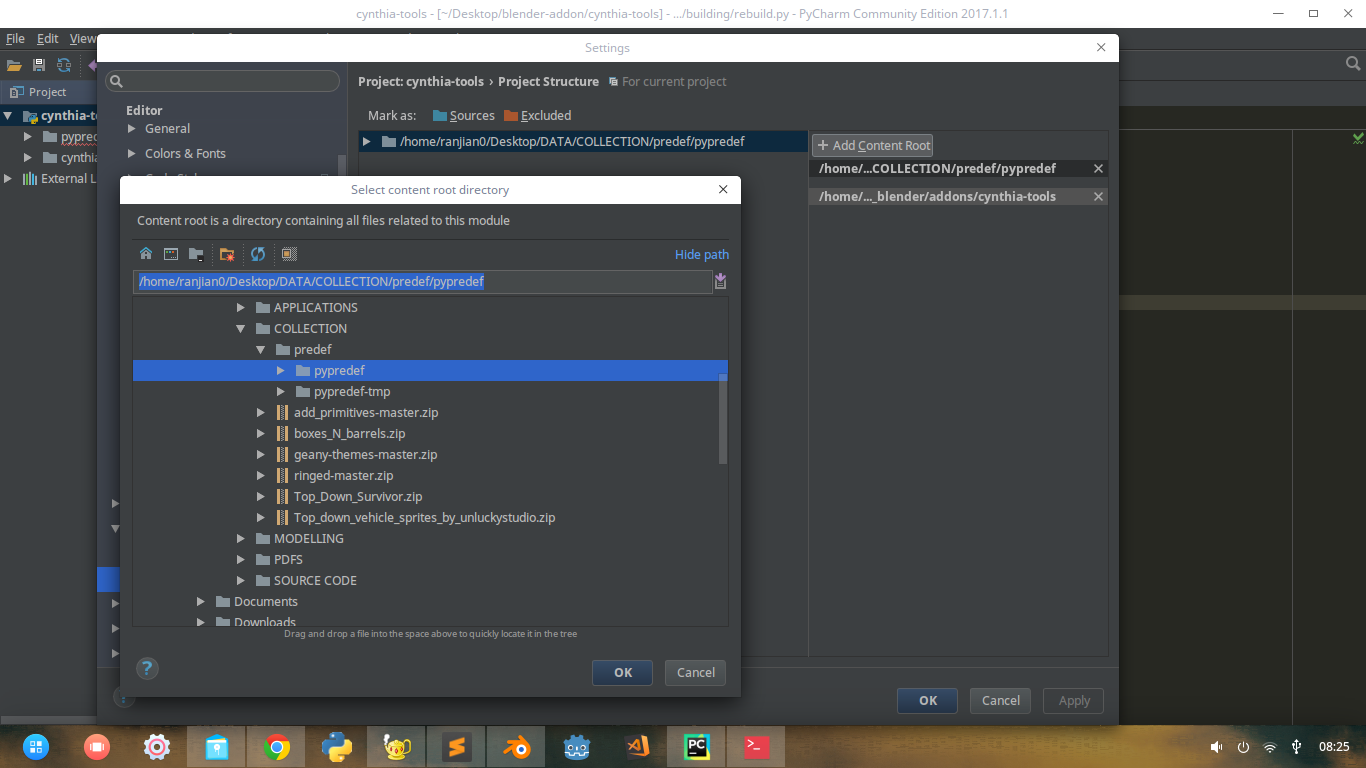Screen dimensions: 1366x768
Task: Open recent paths history button beside path field
Action: click(720, 282)
